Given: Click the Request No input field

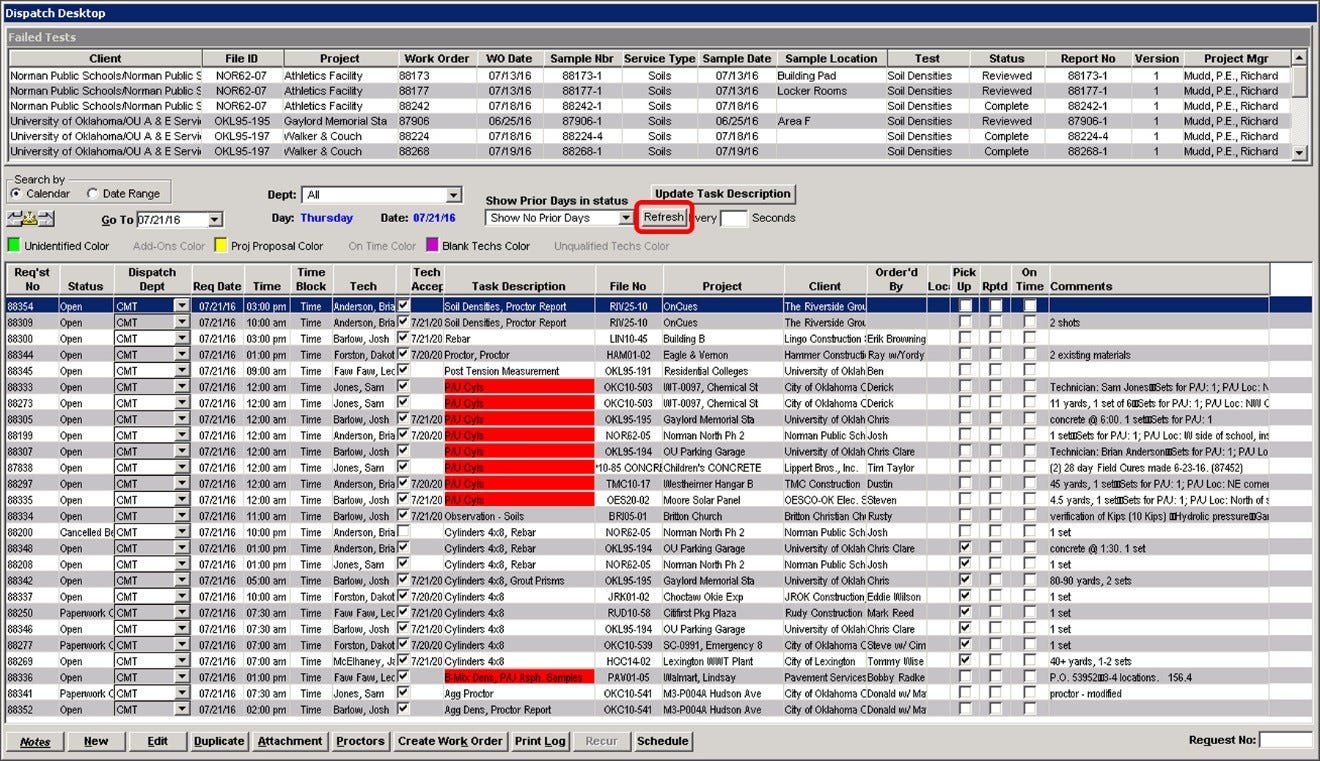Looking at the screenshot, I should [1285, 741].
